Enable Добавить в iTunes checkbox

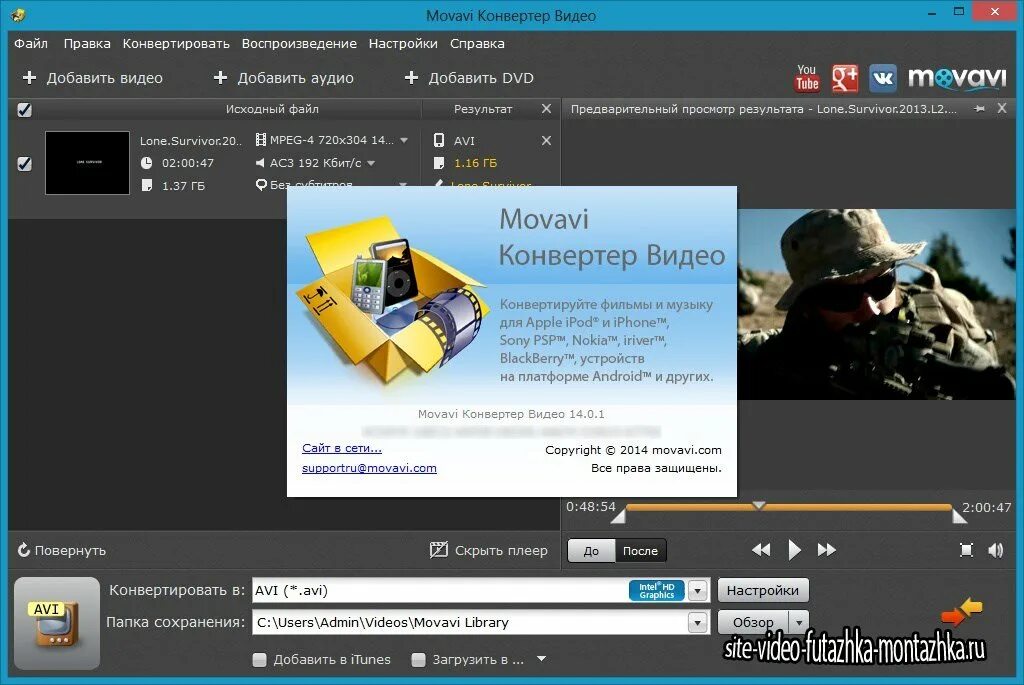(260, 660)
